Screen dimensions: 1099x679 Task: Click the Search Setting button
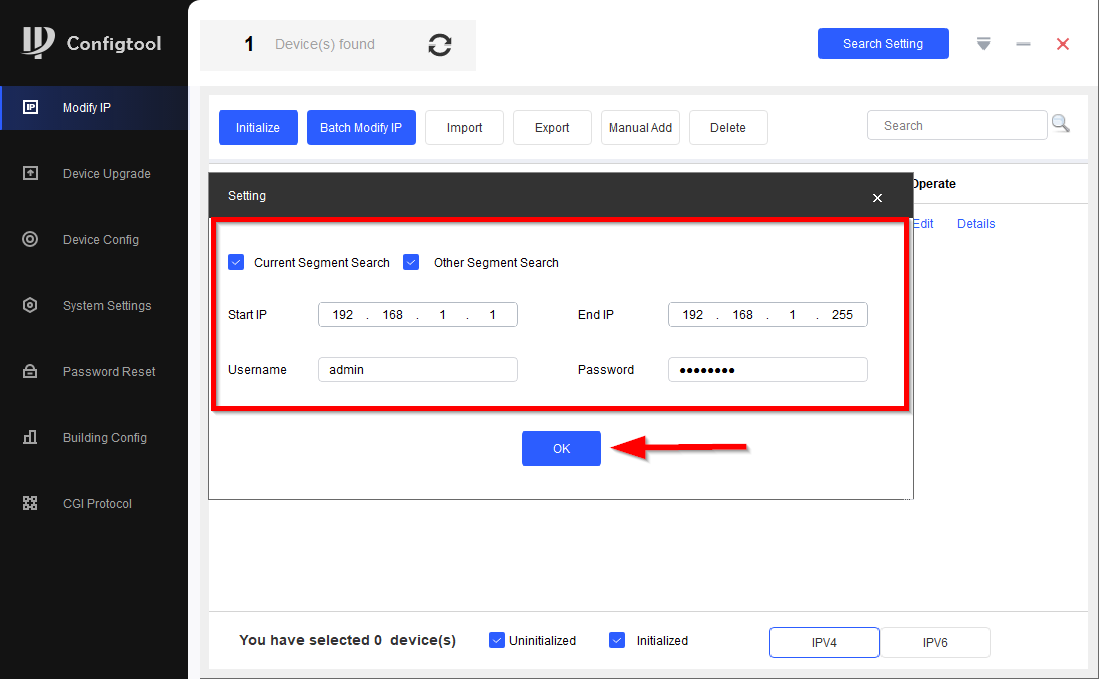tap(883, 44)
